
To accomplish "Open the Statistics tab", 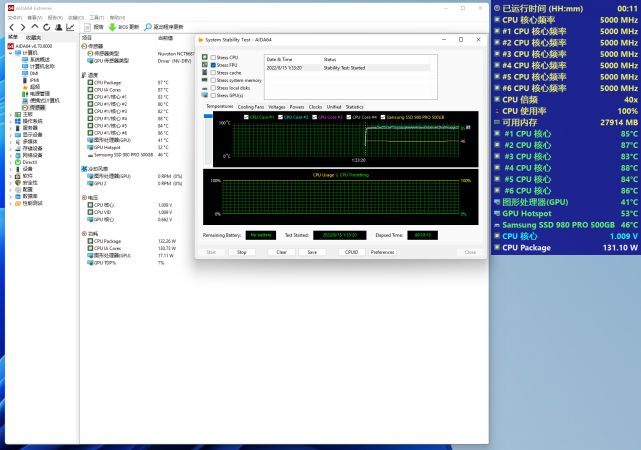I will tap(354, 106).
